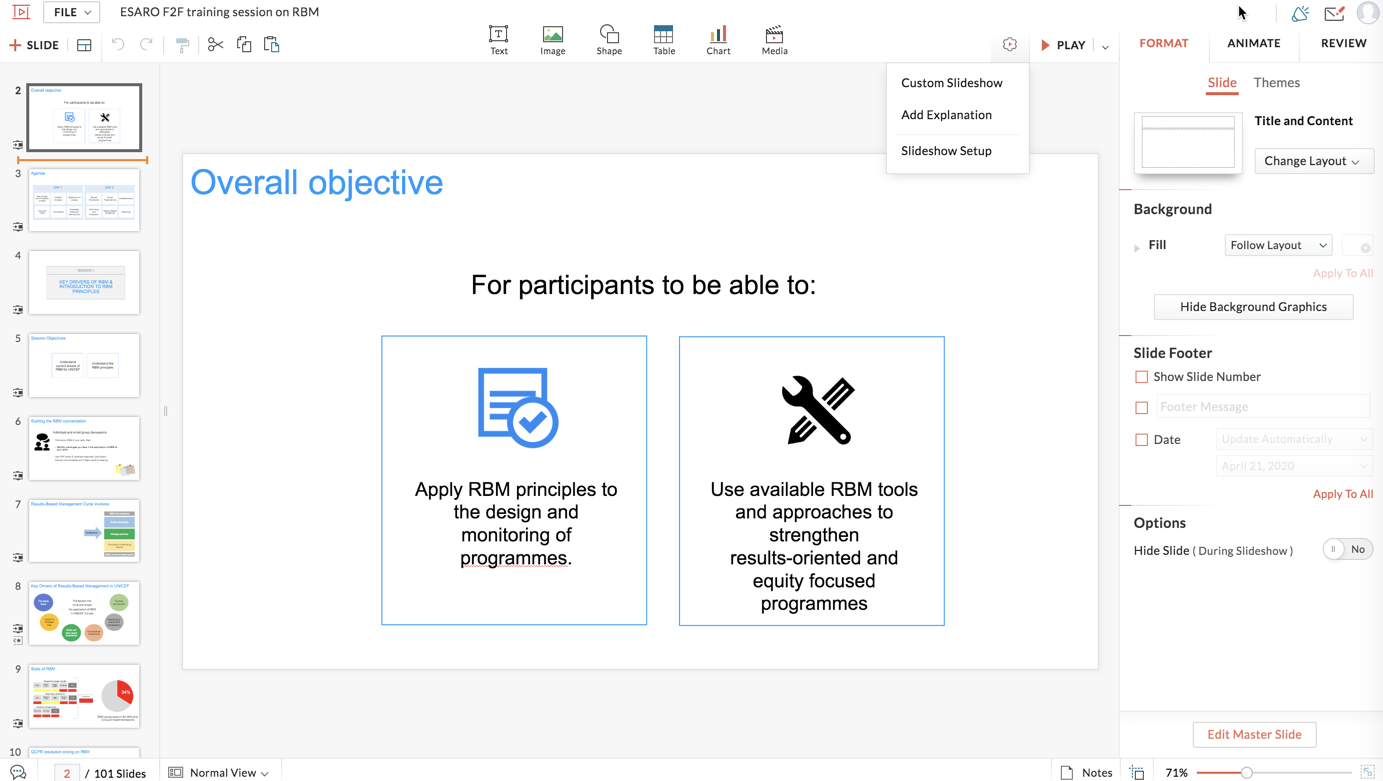1383x781 pixels.
Task: Select the Slide sub-tab
Action: pyautogui.click(x=1222, y=83)
